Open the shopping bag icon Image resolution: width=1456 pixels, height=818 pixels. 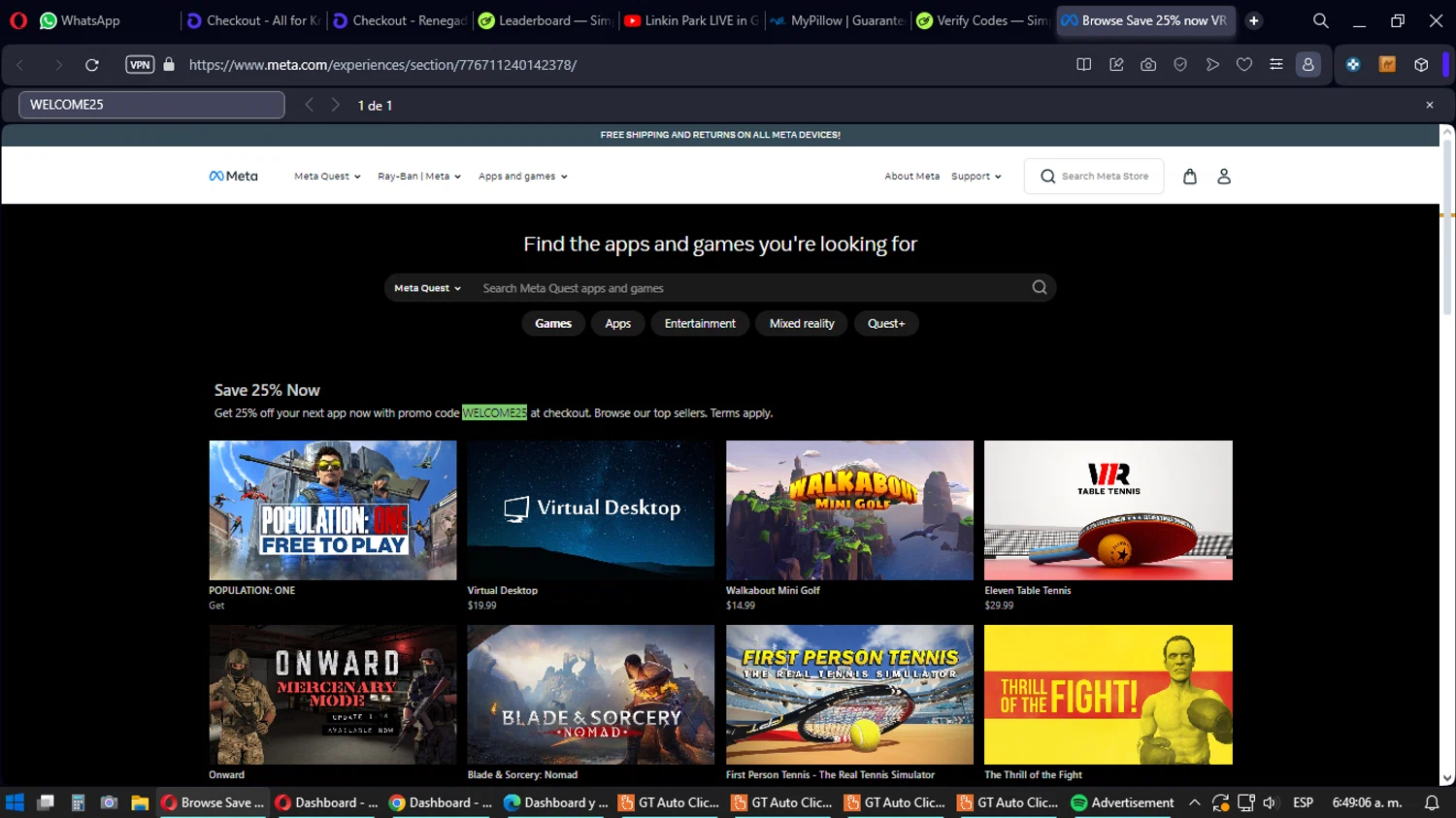pos(1190,177)
